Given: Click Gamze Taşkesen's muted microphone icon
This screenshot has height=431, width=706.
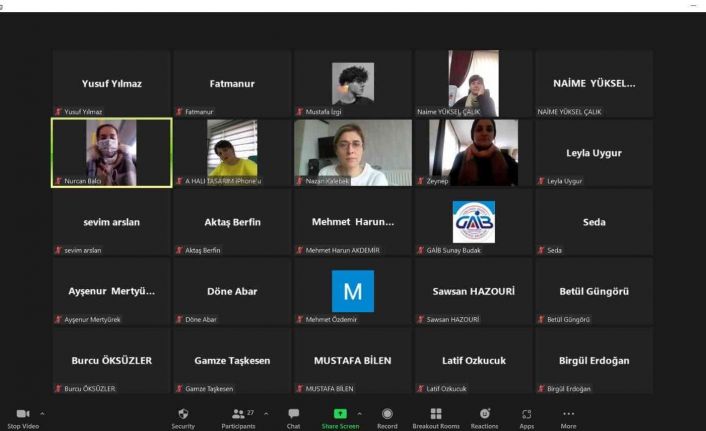Looking at the screenshot, I should pyautogui.click(x=179, y=388).
